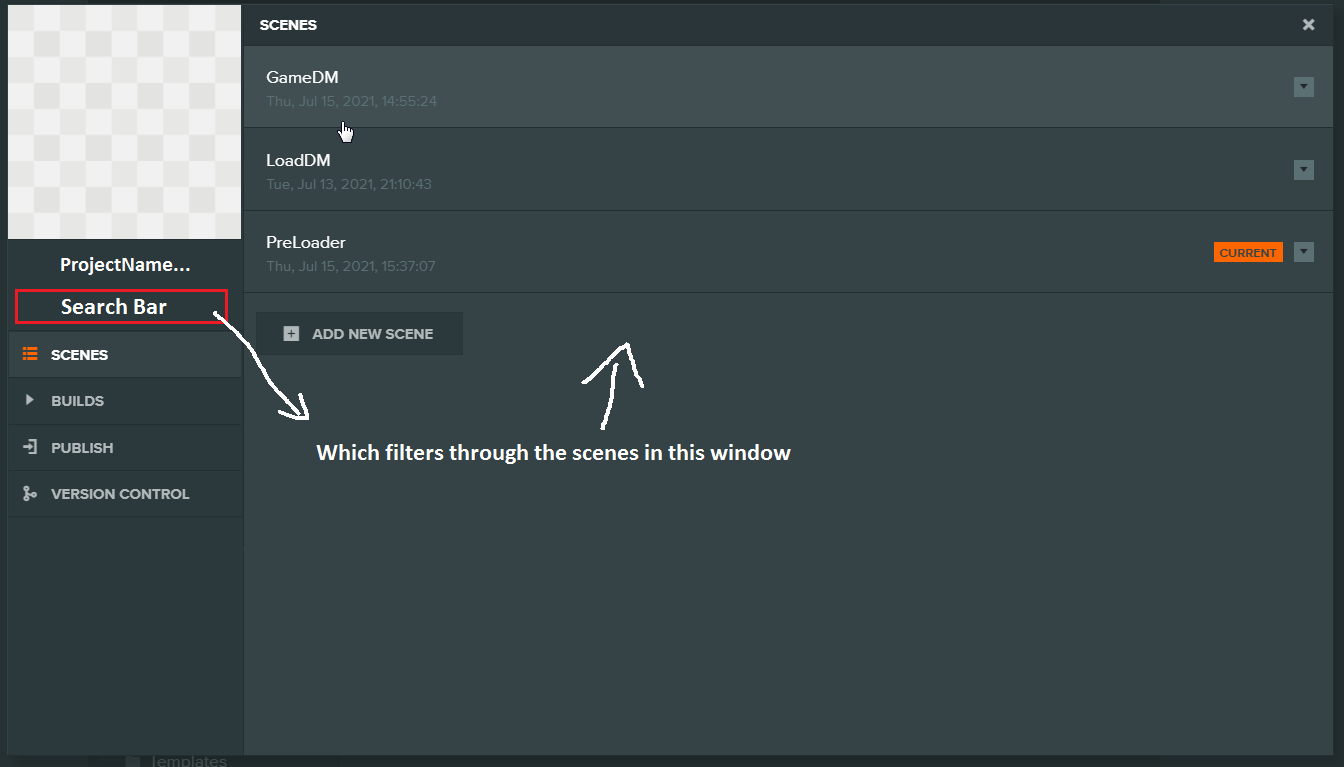The image size is (1344, 767).
Task: Select the Builds play icon
Action: point(30,400)
